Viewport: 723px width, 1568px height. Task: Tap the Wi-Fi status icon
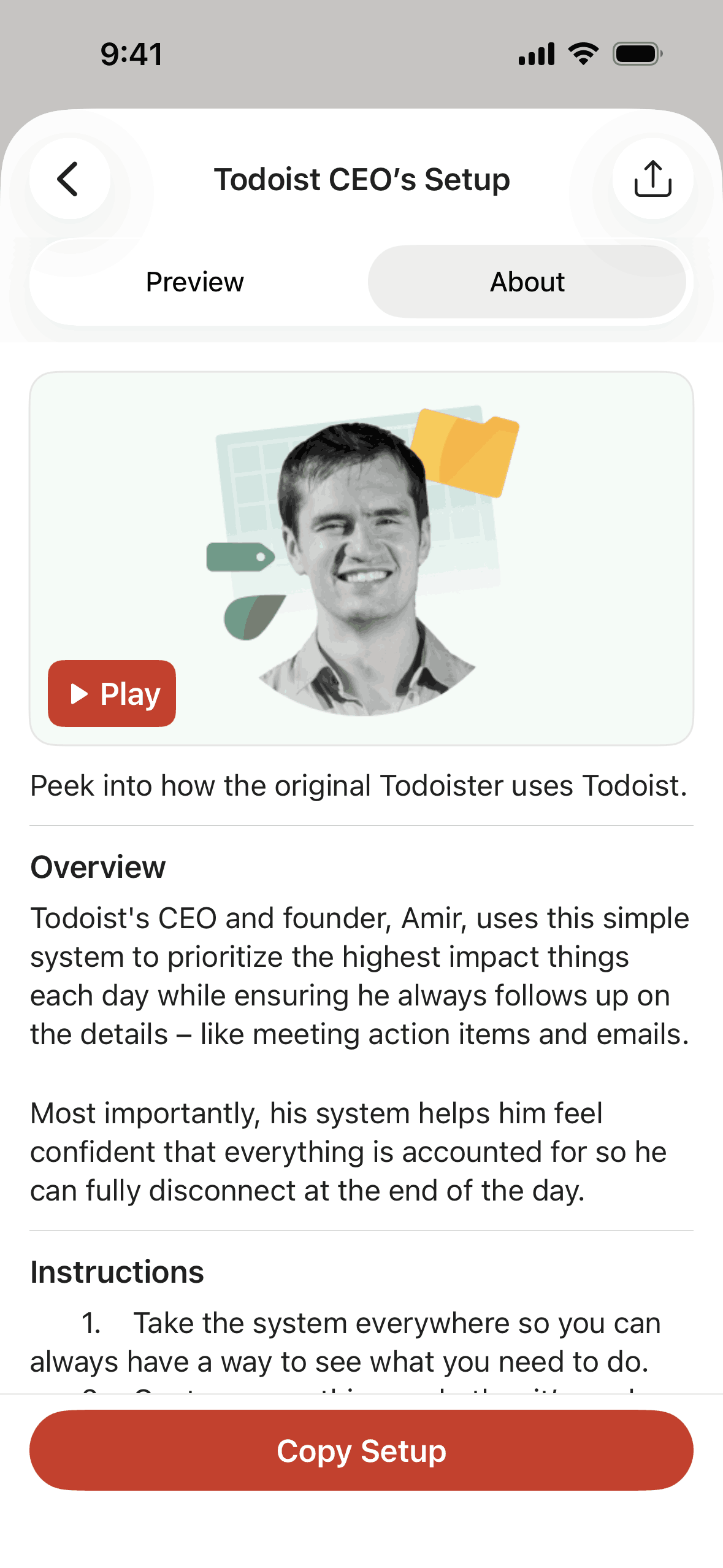pyautogui.click(x=583, y=54)
